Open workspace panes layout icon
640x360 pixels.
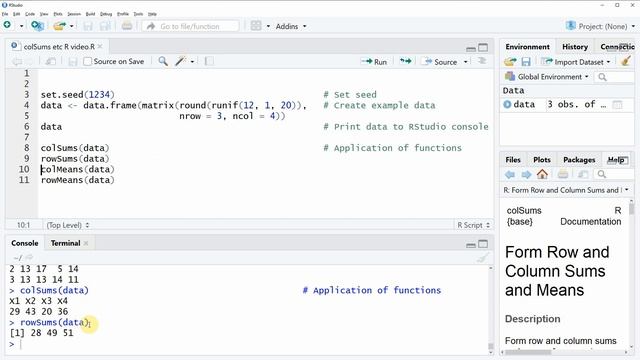coord(256,26)
